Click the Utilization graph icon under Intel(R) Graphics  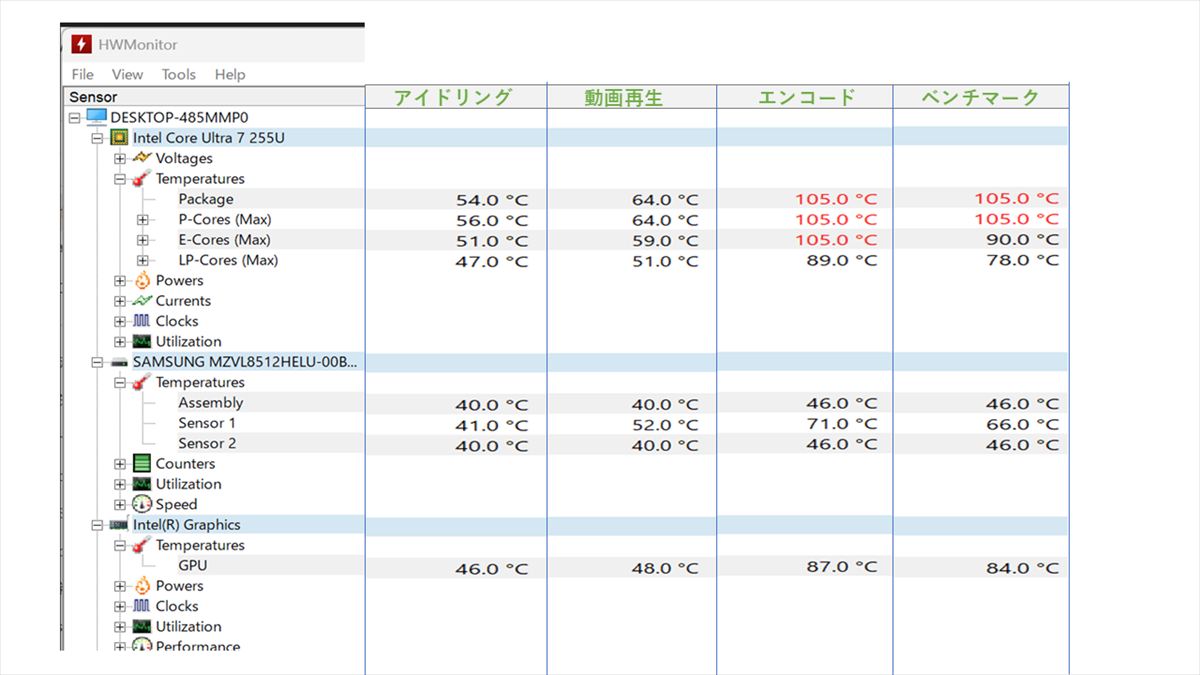(141, 627)
